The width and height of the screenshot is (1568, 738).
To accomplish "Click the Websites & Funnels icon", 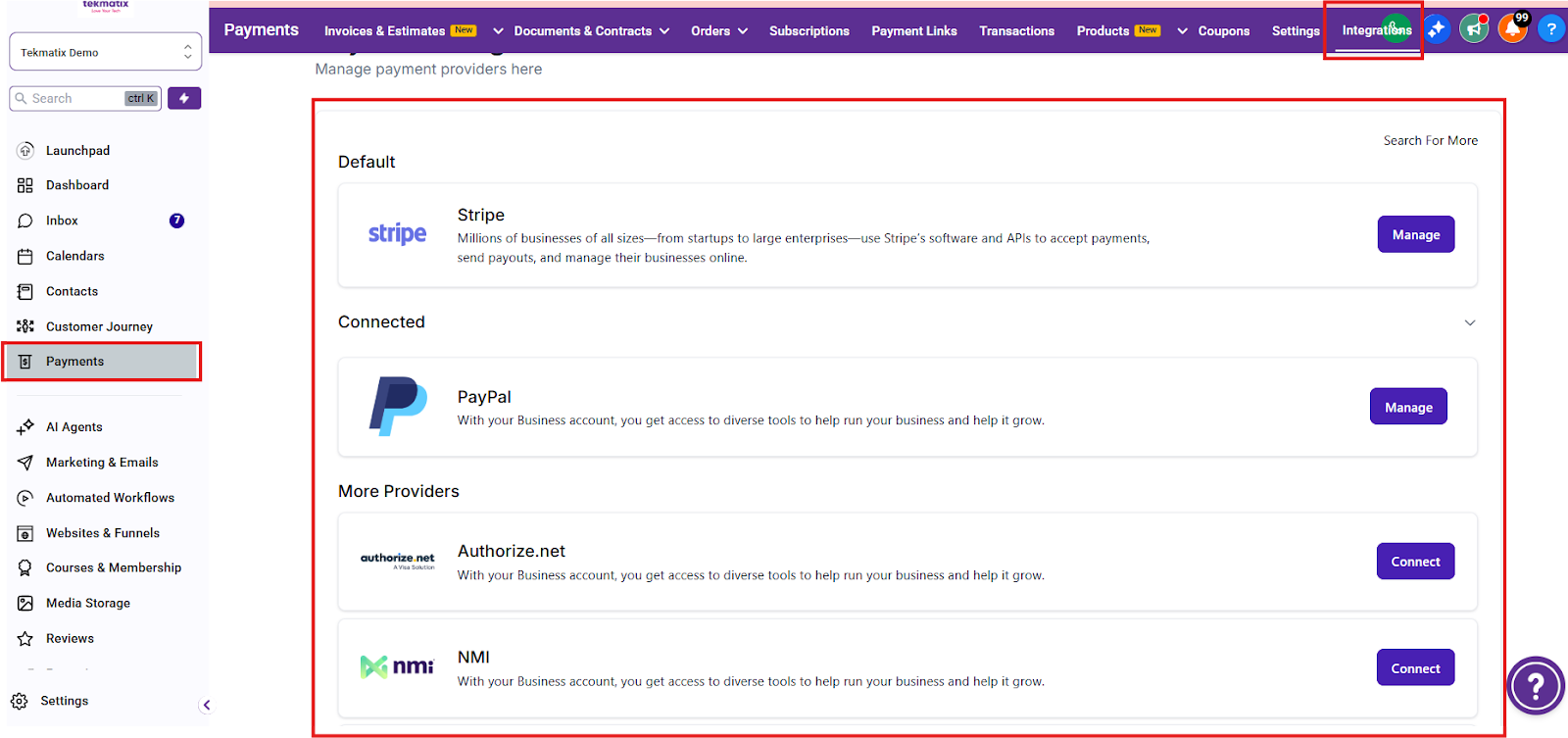I will 25,533.
